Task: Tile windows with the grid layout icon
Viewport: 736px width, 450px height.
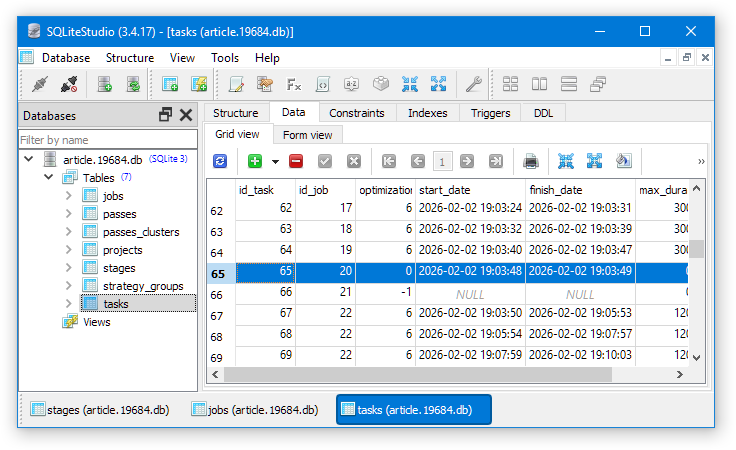Action: (510, 84)
